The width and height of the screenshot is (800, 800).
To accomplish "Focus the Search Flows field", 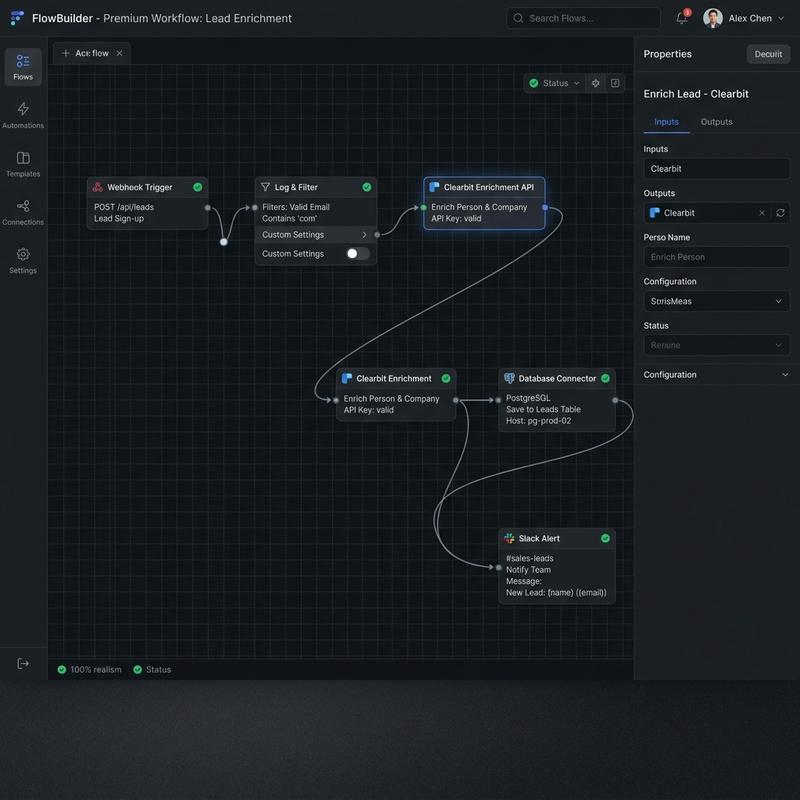I will tap(583, 18).
